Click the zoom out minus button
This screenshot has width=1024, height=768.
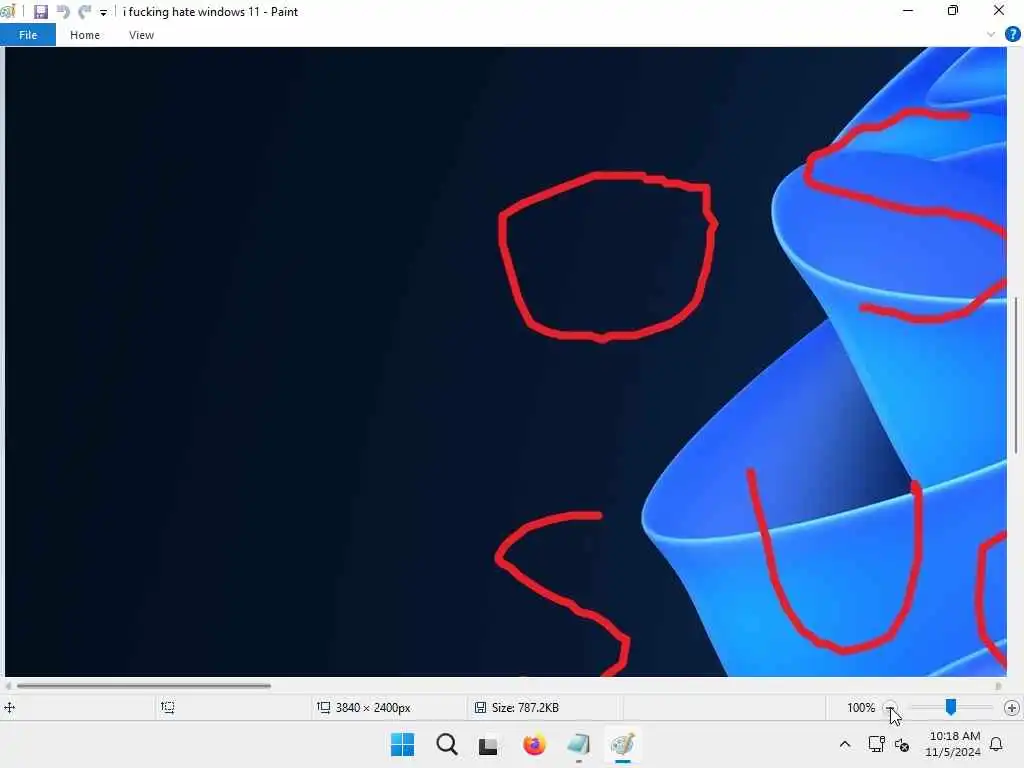[x=890, y=707]
